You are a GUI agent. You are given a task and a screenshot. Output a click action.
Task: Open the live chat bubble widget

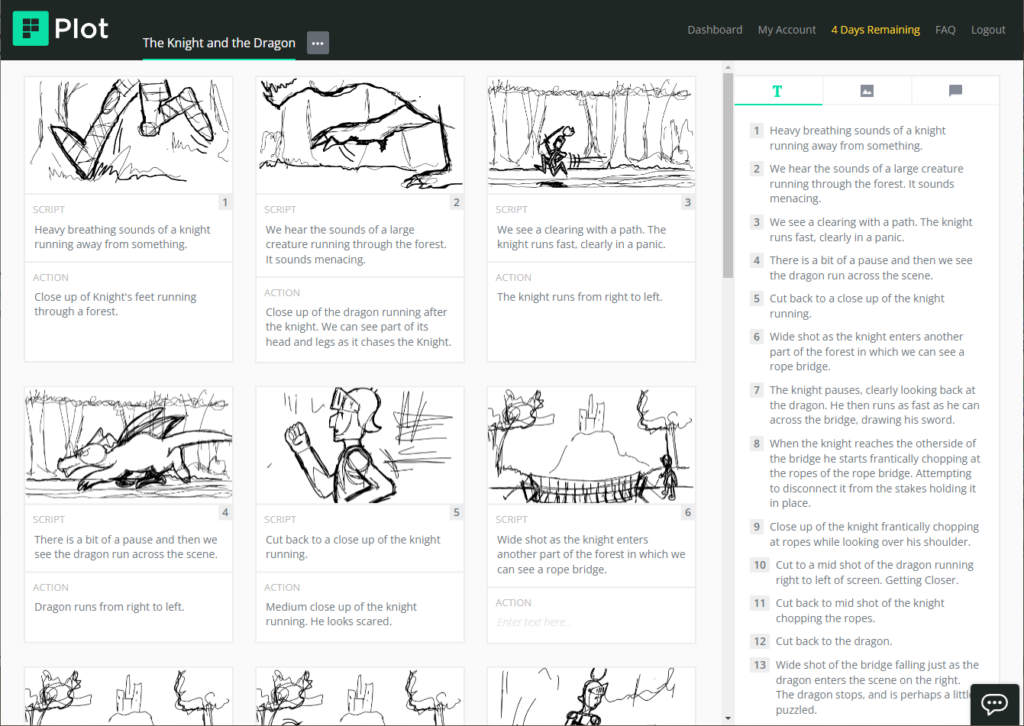coord(995,704)
